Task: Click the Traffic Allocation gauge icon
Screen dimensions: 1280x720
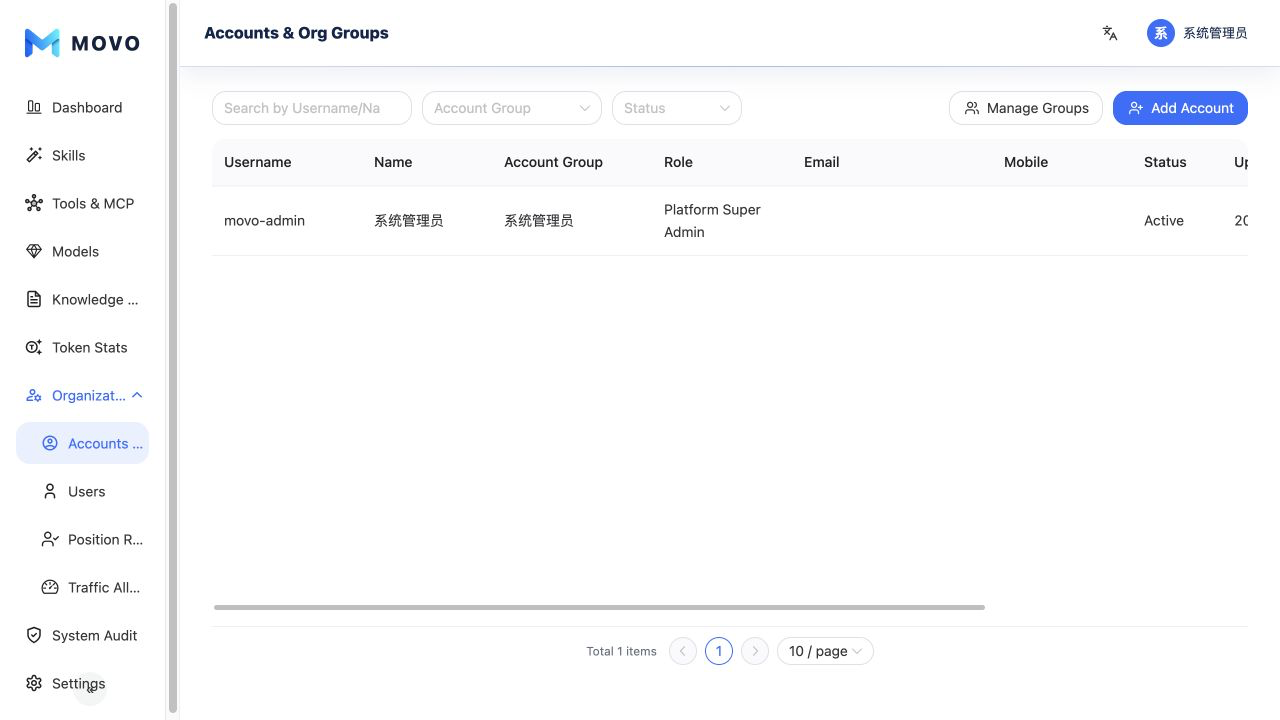Action: [x=50, y=587]
